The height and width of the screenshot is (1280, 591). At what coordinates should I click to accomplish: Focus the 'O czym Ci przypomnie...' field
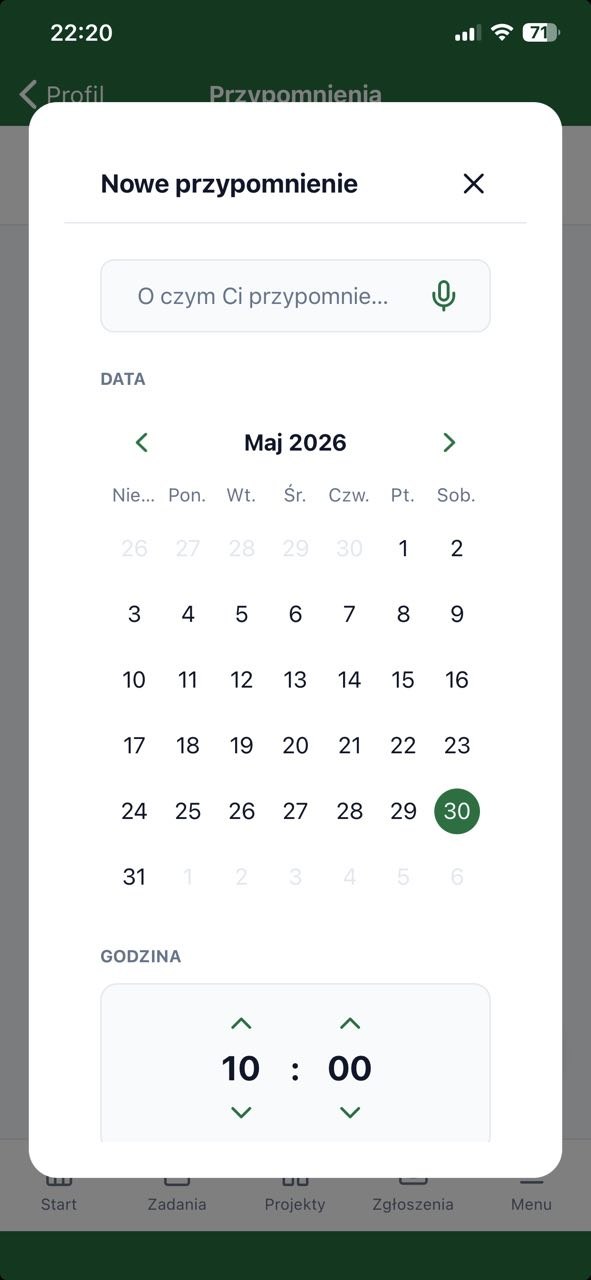pyautogui.click(x=295, y=296)
